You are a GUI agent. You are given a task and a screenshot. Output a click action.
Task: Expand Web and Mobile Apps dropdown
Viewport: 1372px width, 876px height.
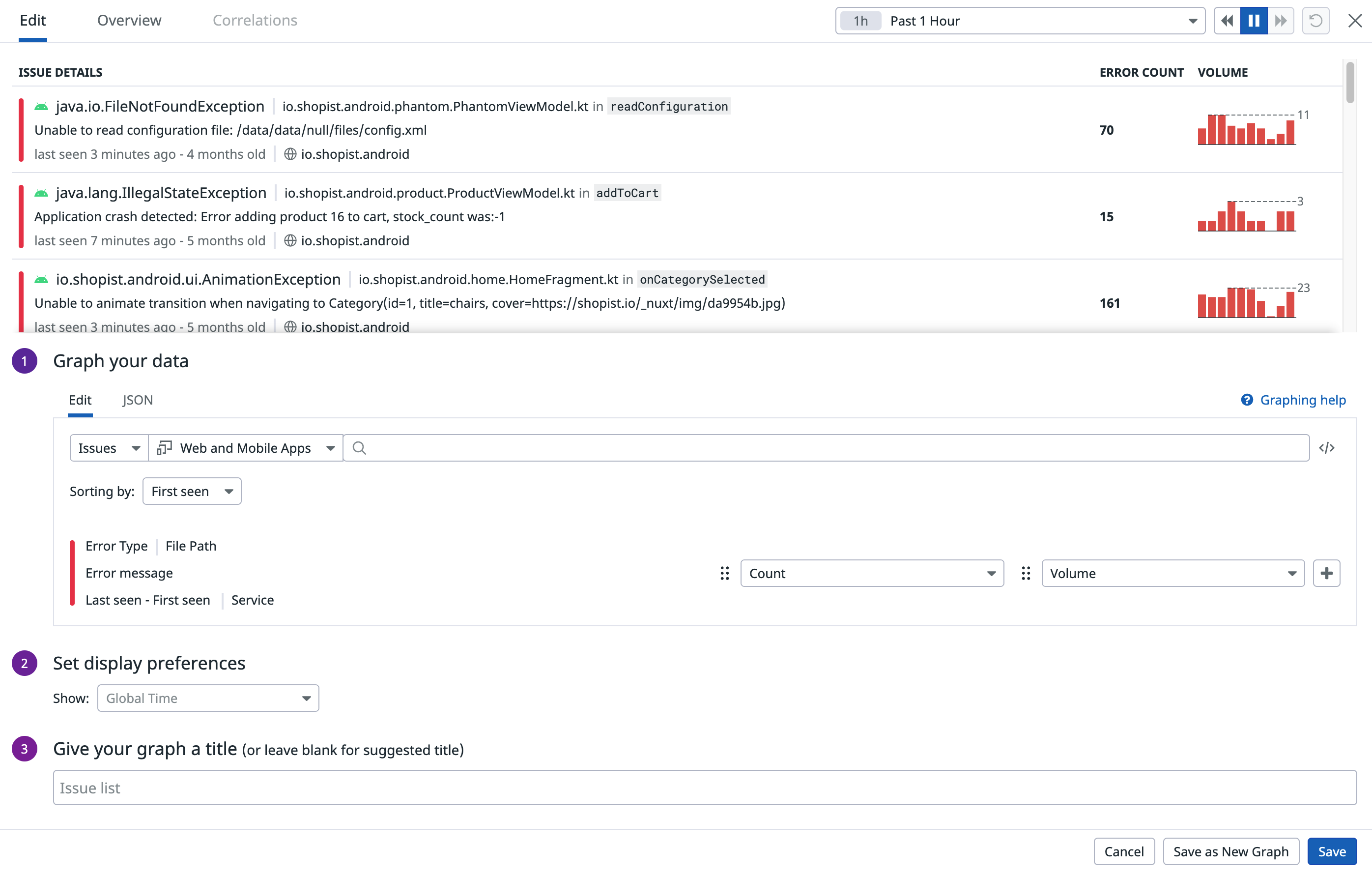(246, 448)
